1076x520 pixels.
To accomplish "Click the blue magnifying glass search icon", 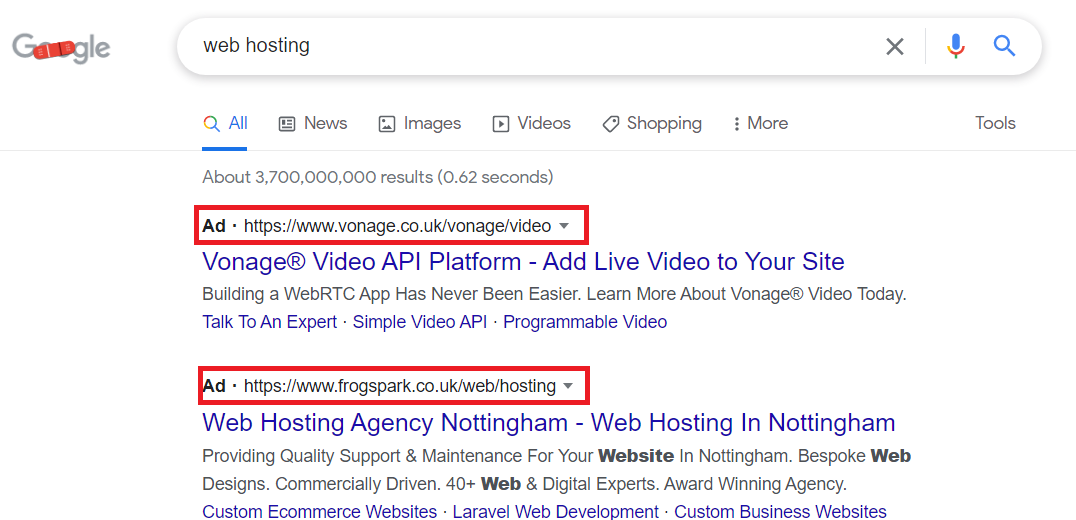I will pyautogui.click(x=1004, y=46).
